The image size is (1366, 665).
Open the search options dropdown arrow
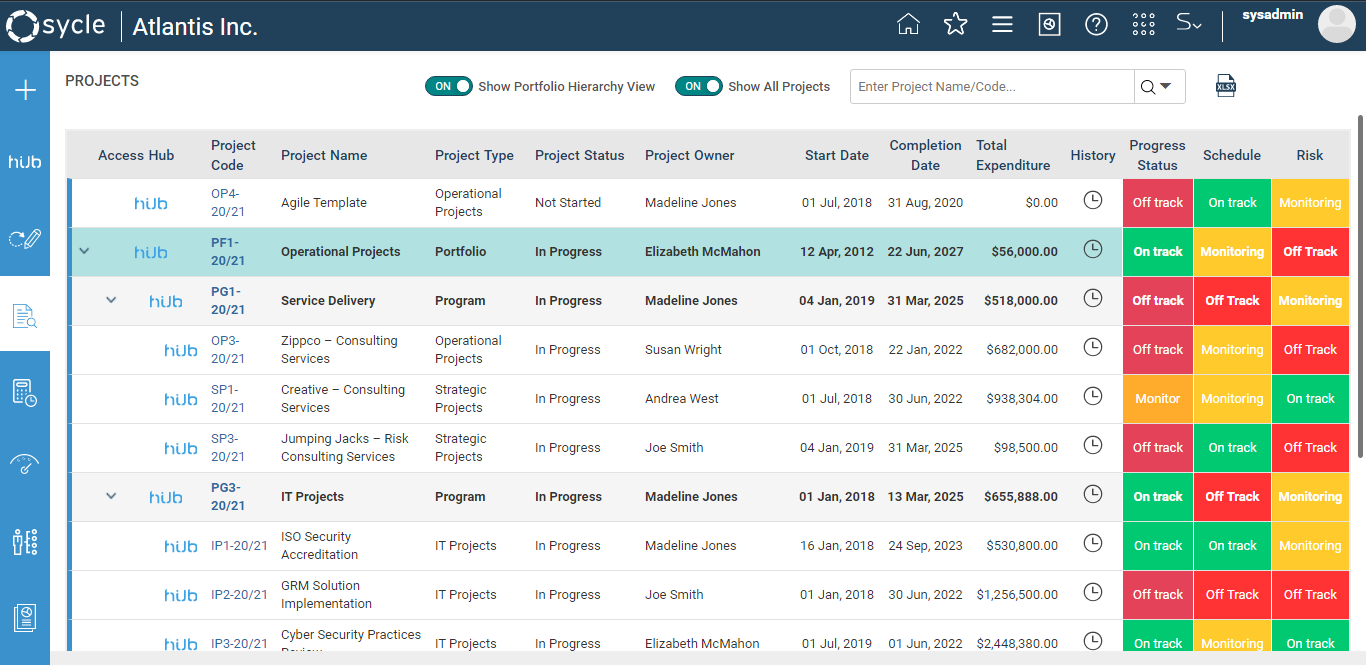[1166, 87]
